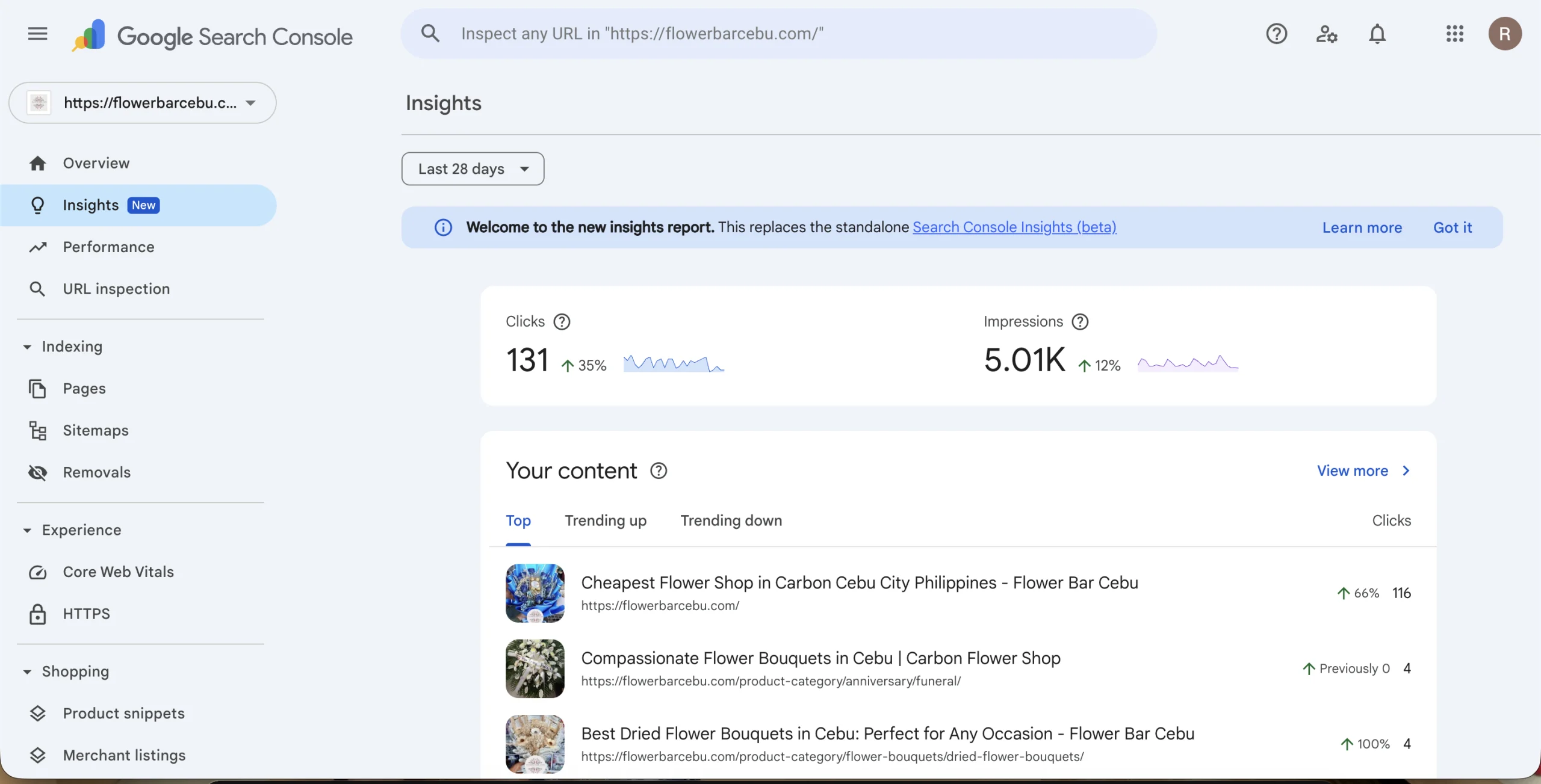
Task: Open the account avatar R
Action: (x=1505, y=34)
